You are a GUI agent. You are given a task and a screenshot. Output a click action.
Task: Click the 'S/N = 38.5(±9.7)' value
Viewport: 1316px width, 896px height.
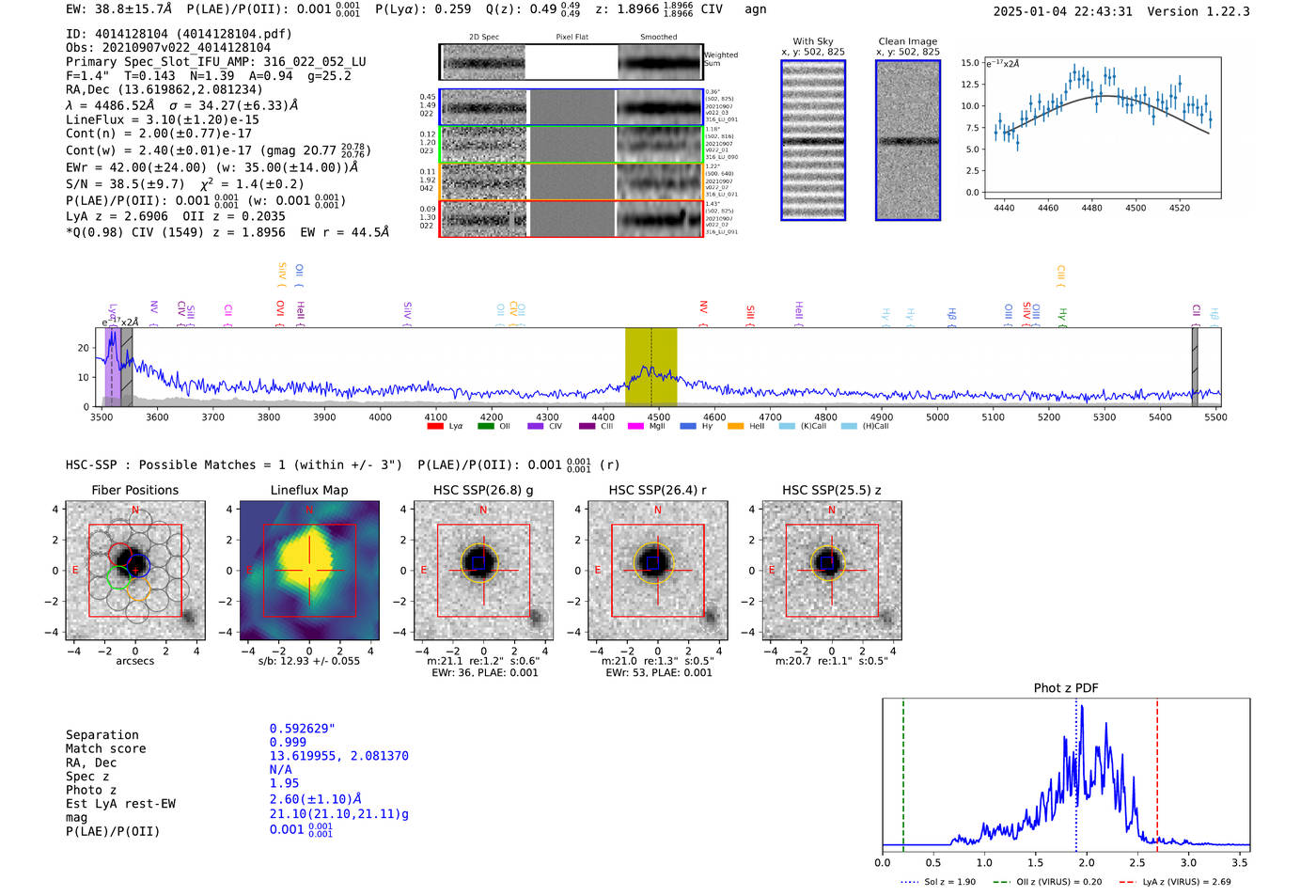point(125,184)
